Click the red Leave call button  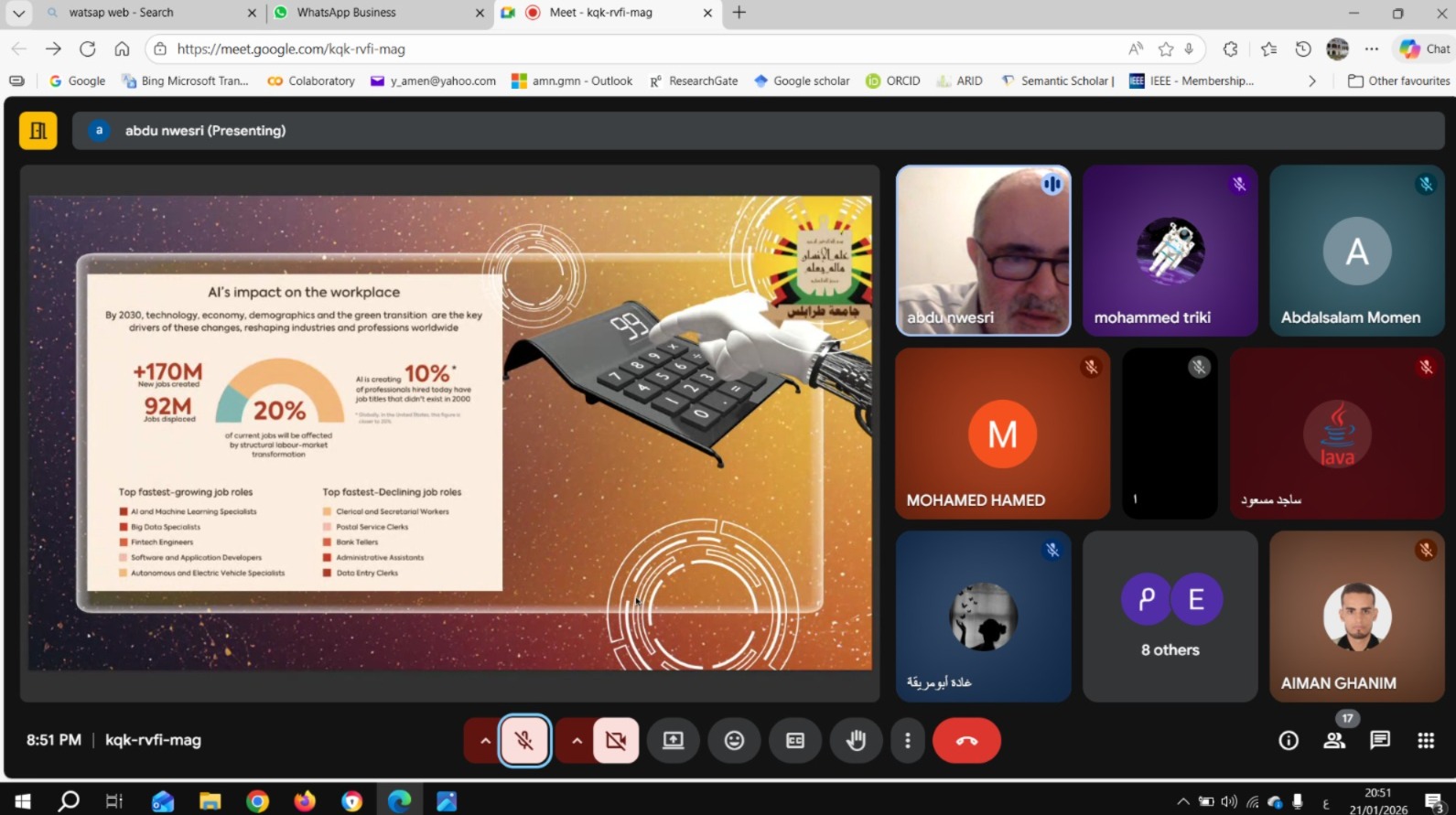(966, 741)
